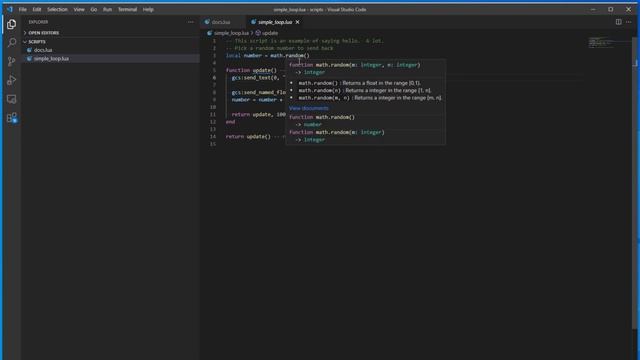Viewport: 640px width, 360px height.
Task: Click the comment text on line 1
Action: [304, 41]
